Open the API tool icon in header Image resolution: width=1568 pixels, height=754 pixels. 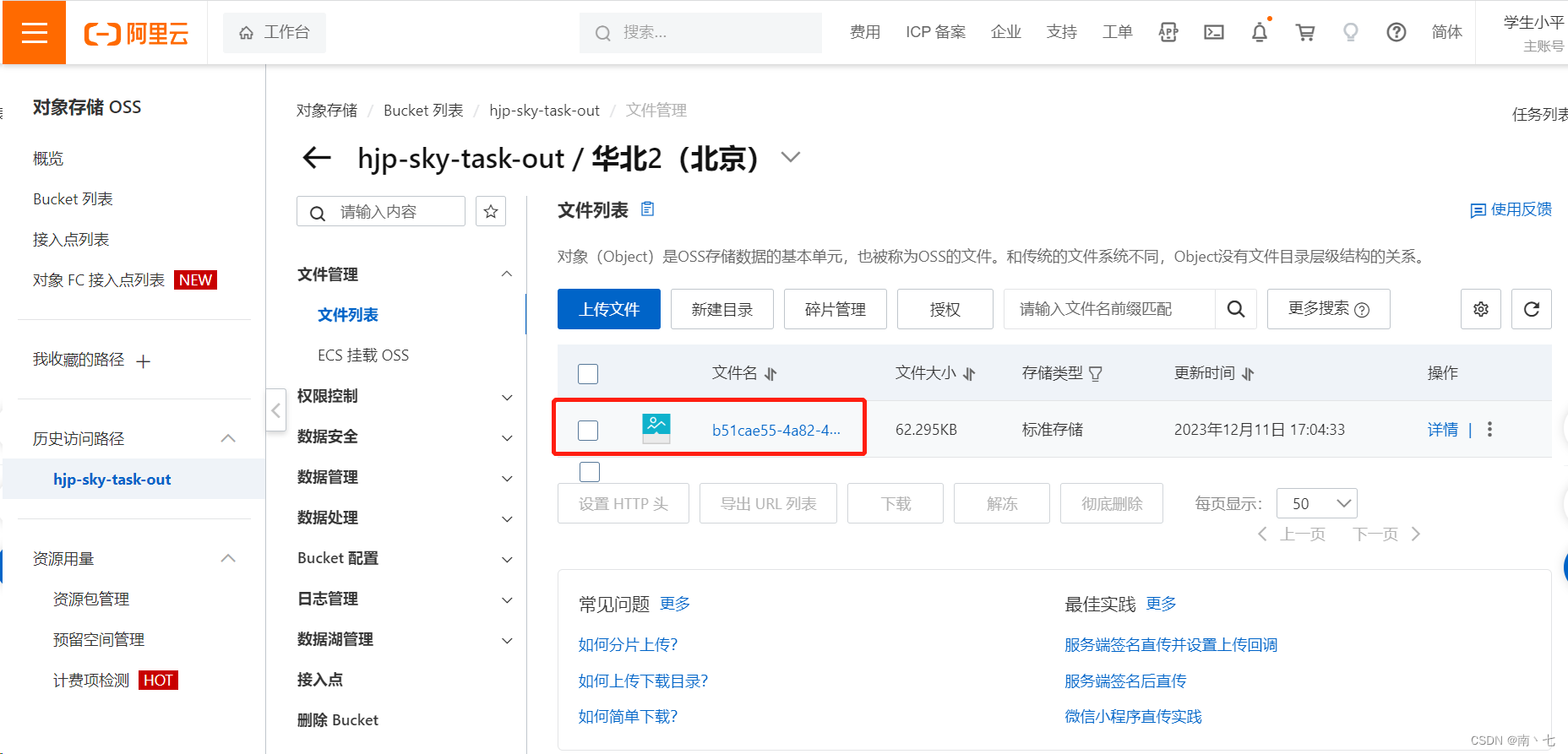[x=1168, y=32]
